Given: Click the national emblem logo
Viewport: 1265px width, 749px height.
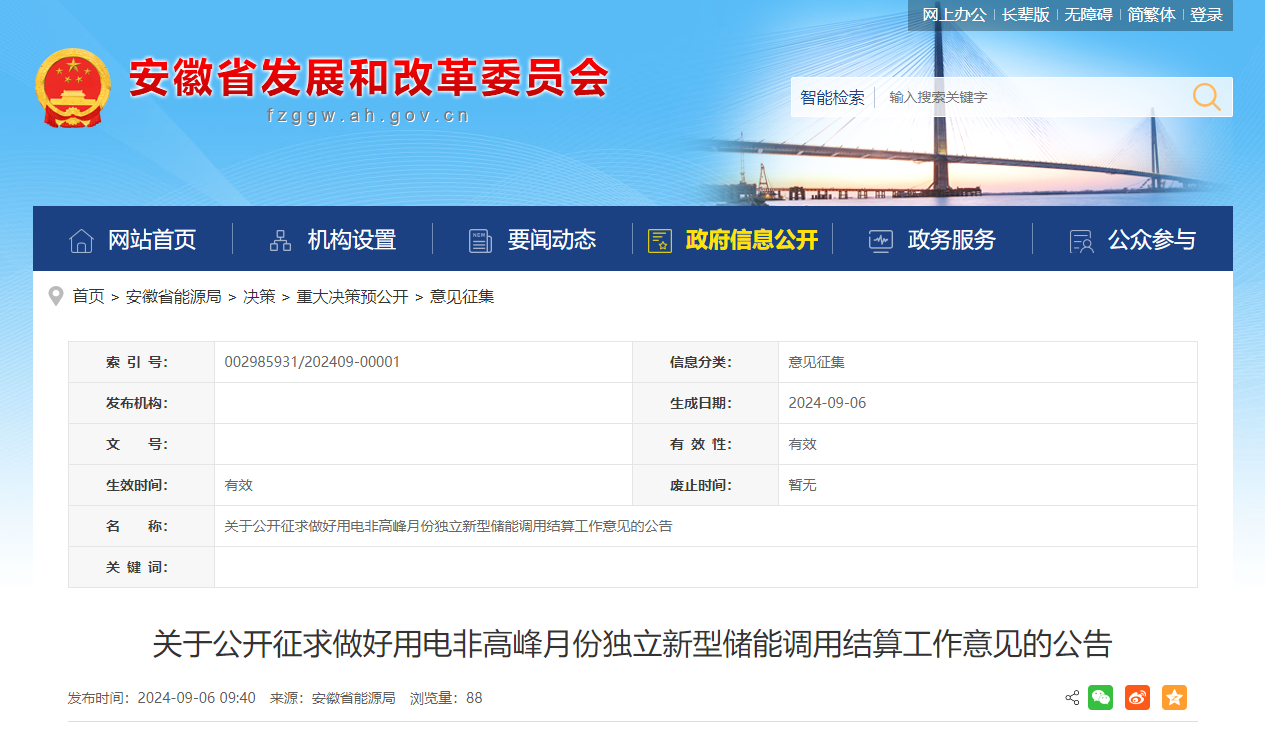Looking at the screenshot, I should 72,88.
